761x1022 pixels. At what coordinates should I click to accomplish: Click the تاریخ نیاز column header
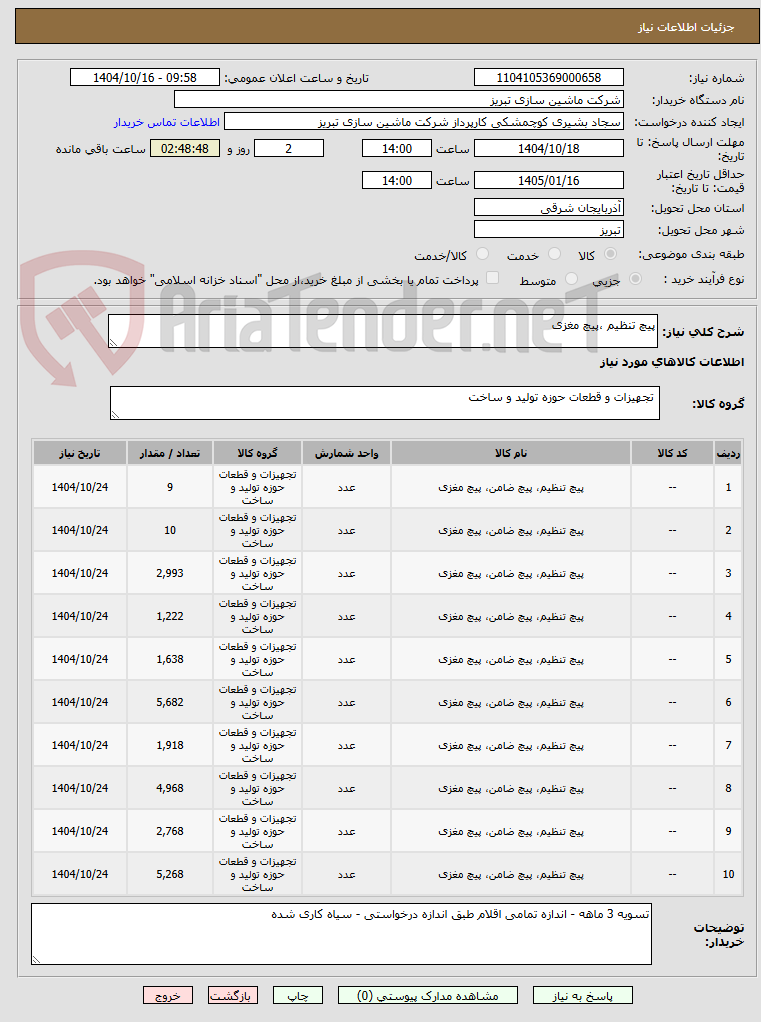tap(79, 453)
